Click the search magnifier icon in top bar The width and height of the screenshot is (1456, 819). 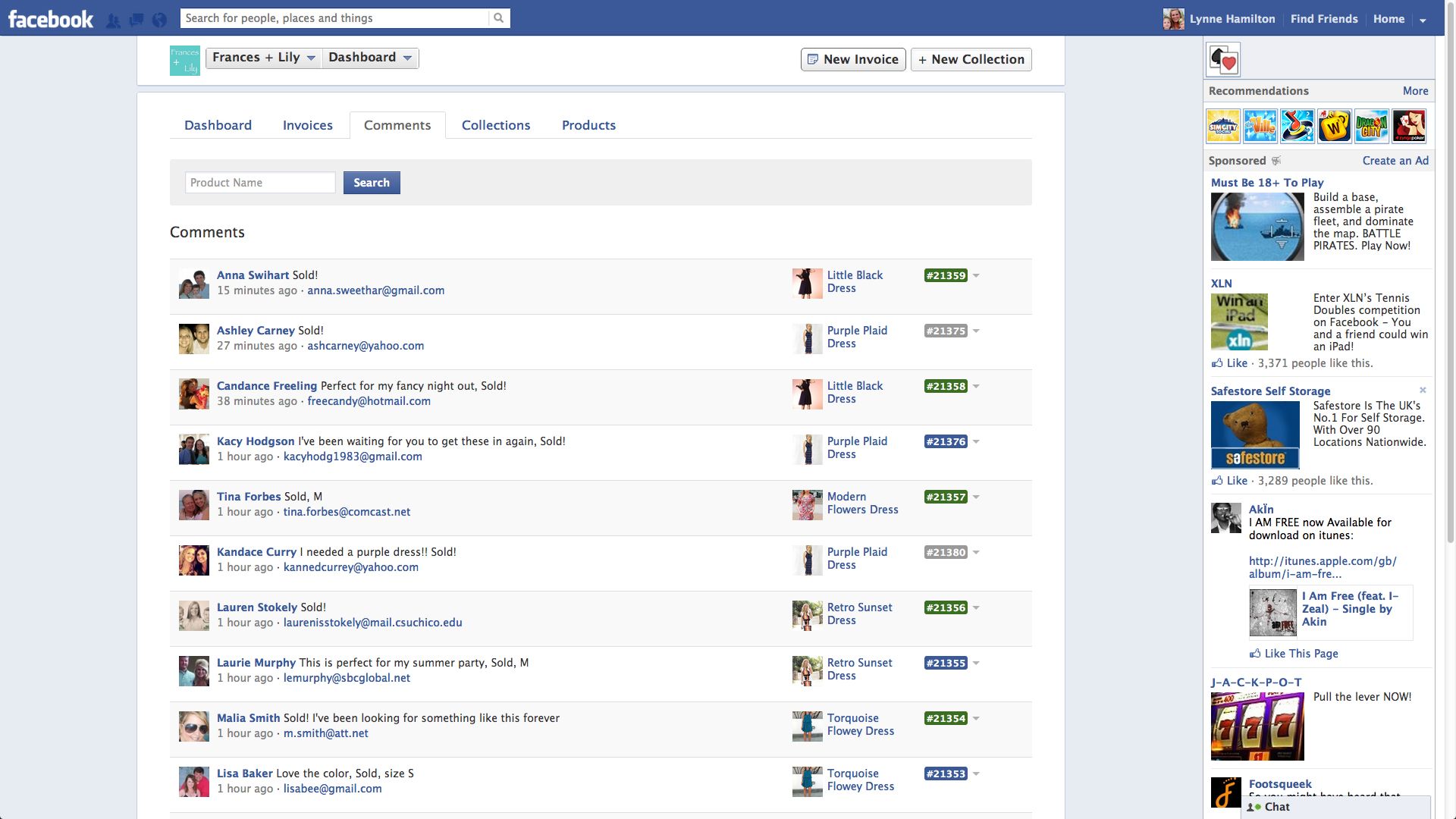(498, 18)
